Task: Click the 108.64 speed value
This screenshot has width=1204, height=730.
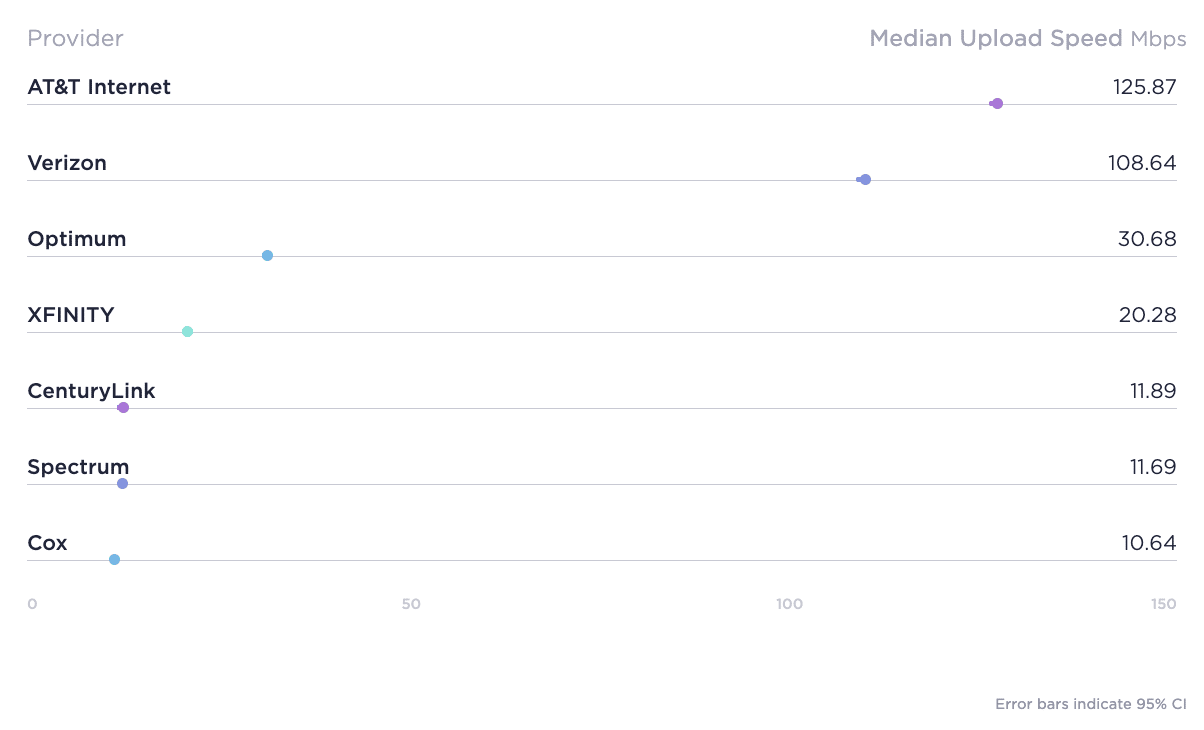Action: coord(1142,163)
